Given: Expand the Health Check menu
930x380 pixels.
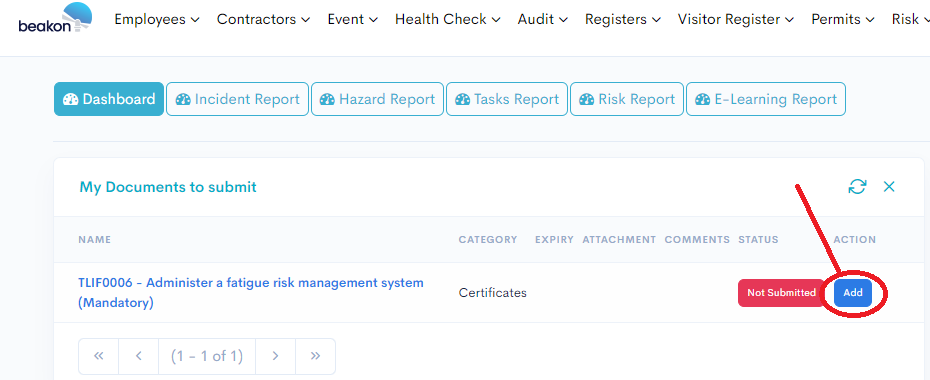Looking at the screenshot, I should point(448,19).
